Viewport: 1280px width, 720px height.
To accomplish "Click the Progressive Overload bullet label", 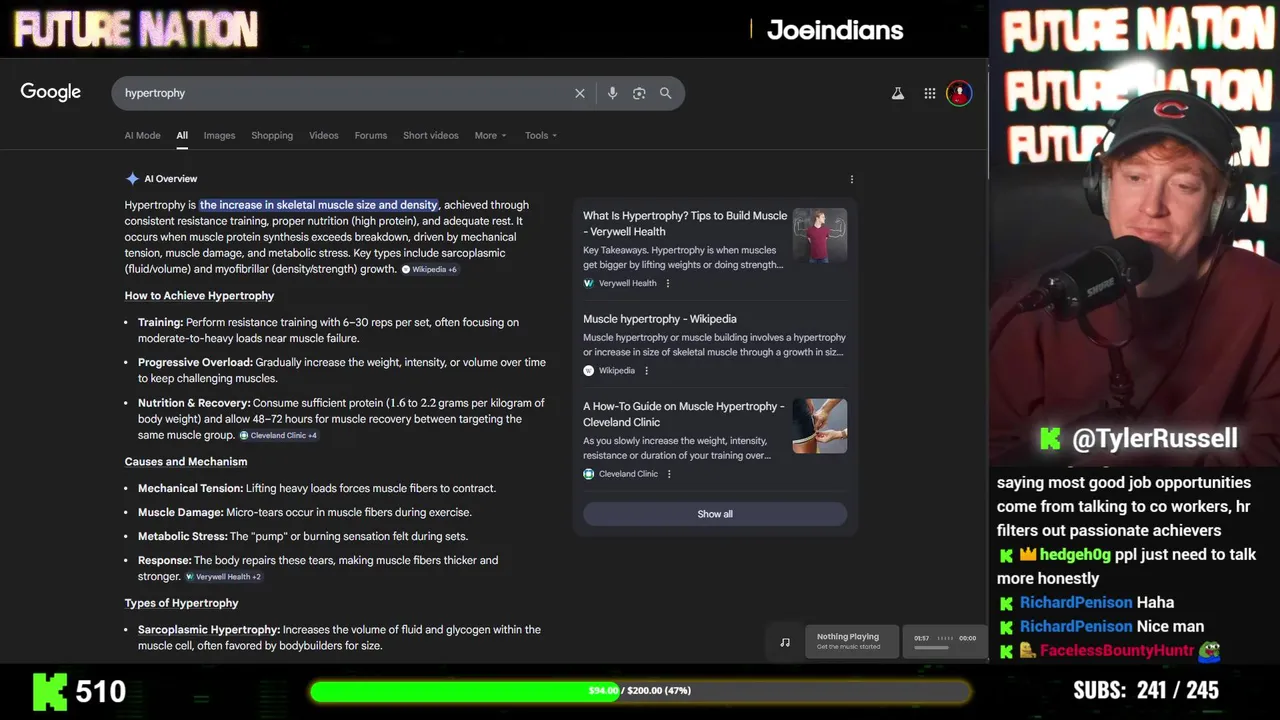I will (x=195, y=363).
